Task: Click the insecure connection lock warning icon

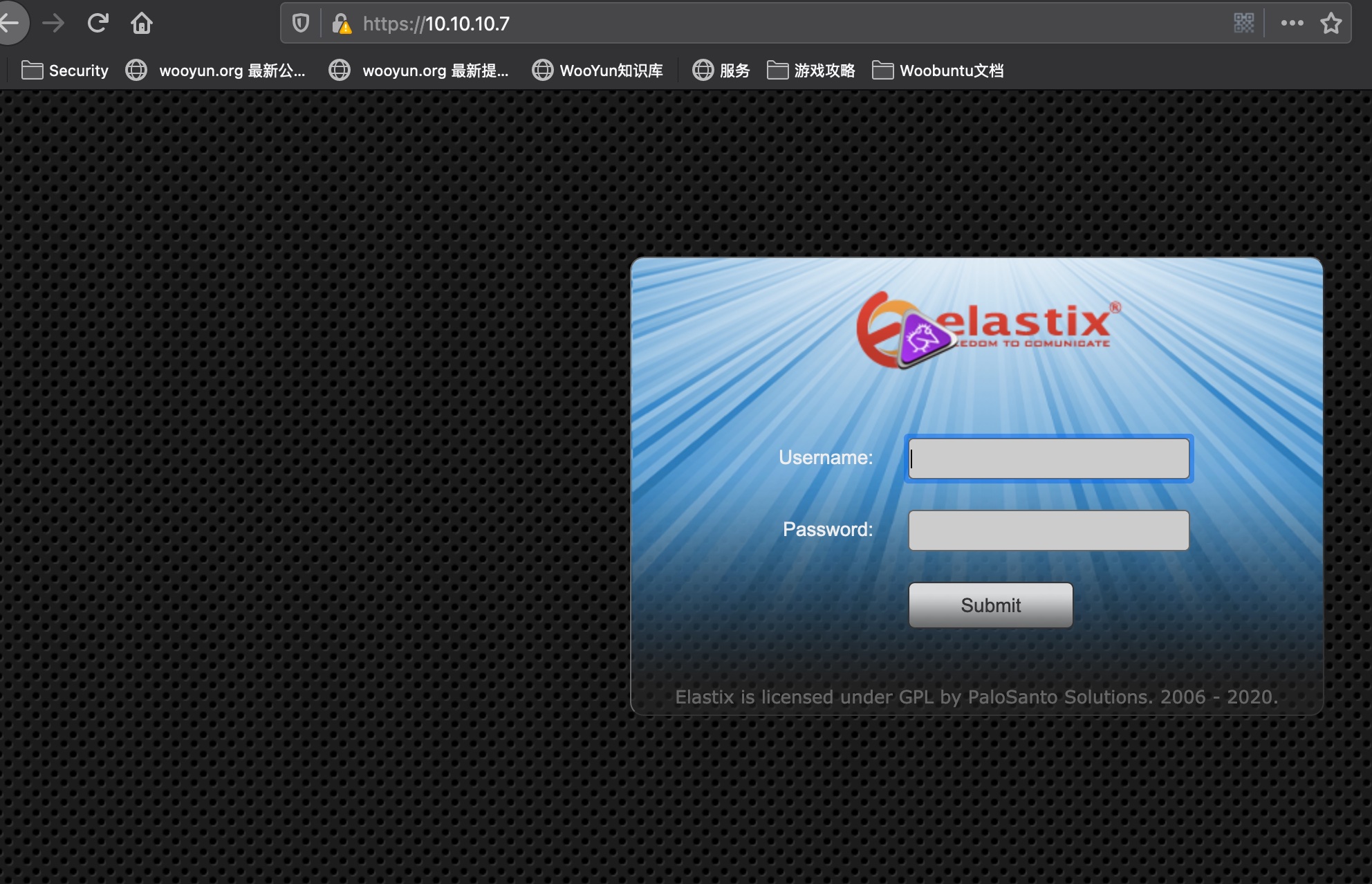Action: tap(341, 24)
